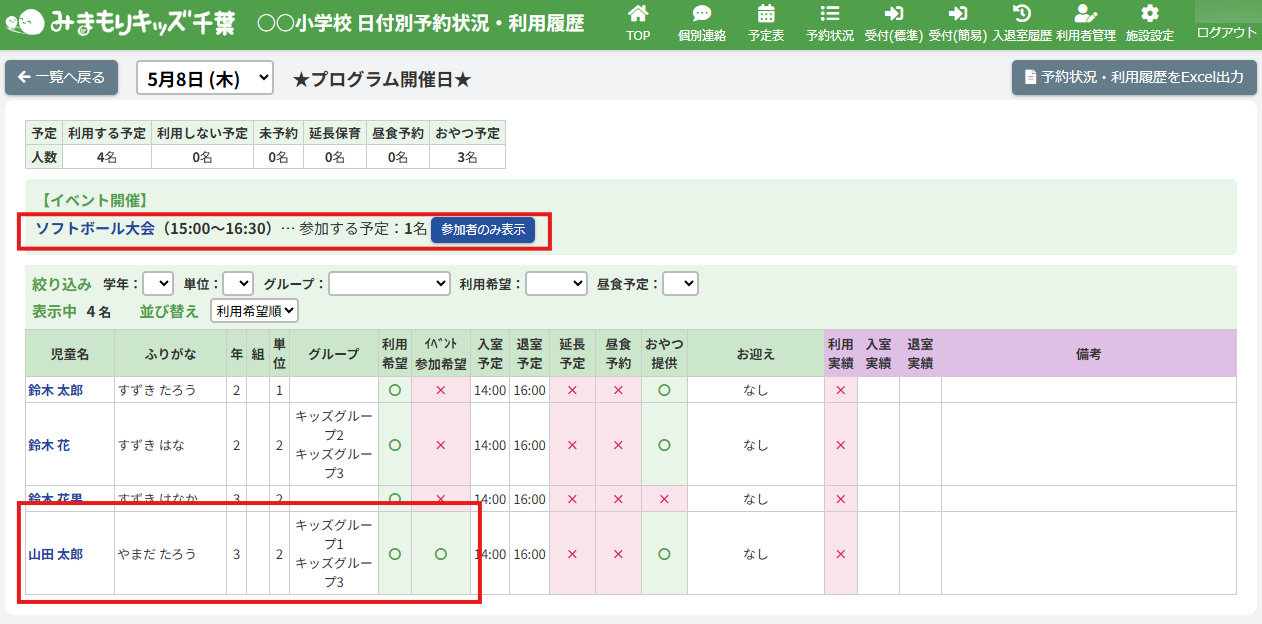
Task: Click 予約状況・利用履歴をExcel出力 button
Action: click(1133, 78)
